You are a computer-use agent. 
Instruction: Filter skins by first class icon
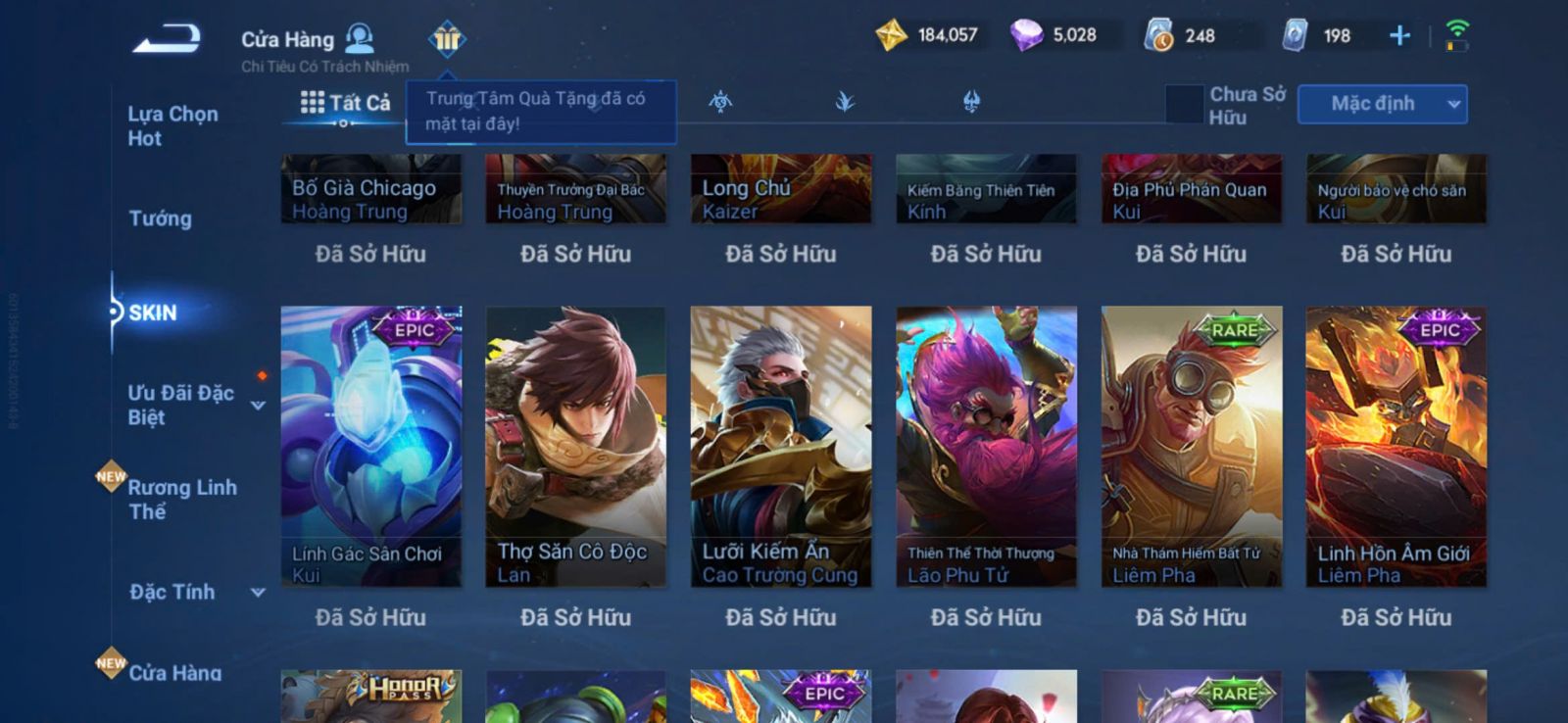(x=720, y=101)
